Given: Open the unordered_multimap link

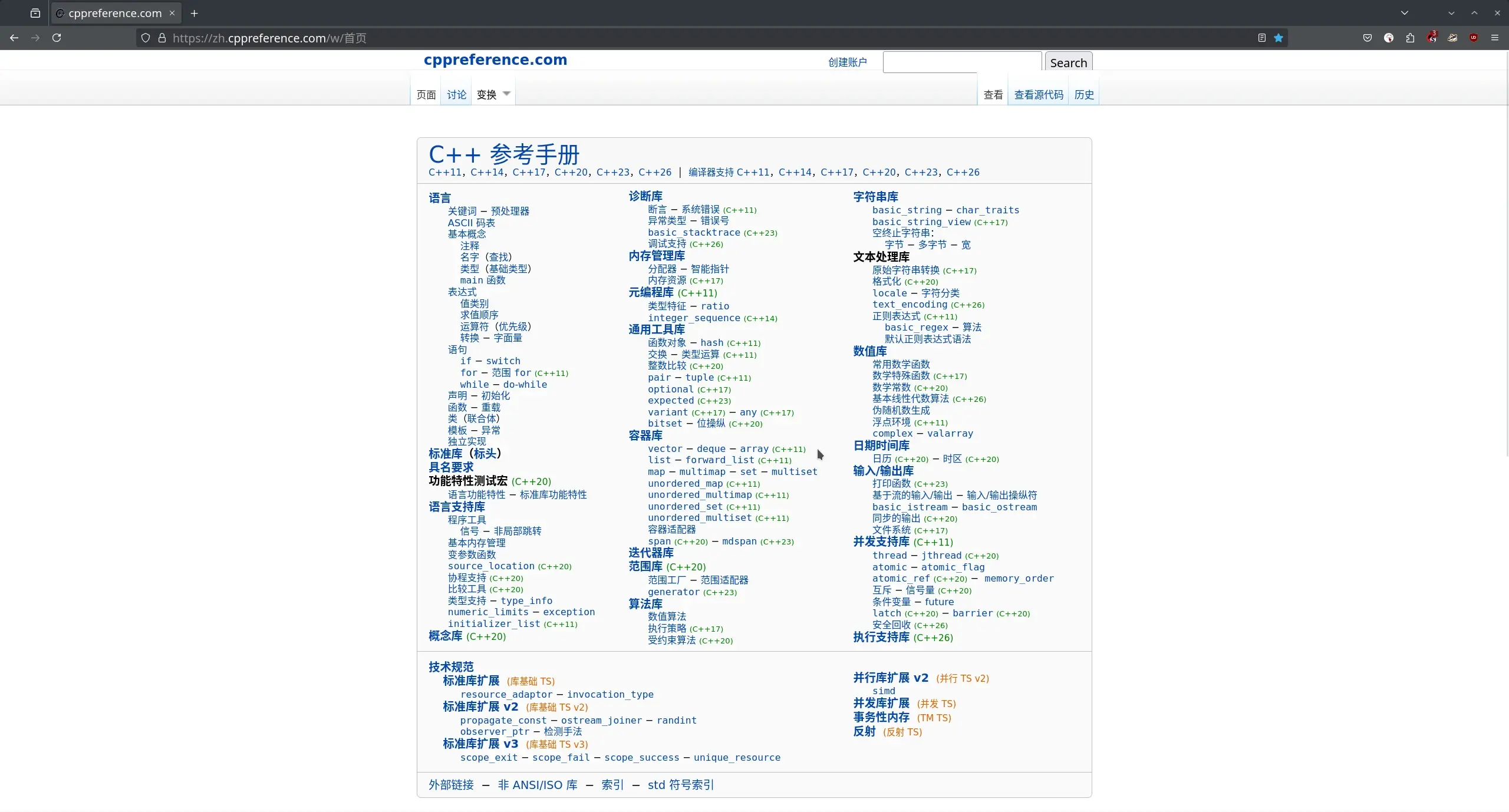Looking at the screenshot, I should [x=700, y=495].
